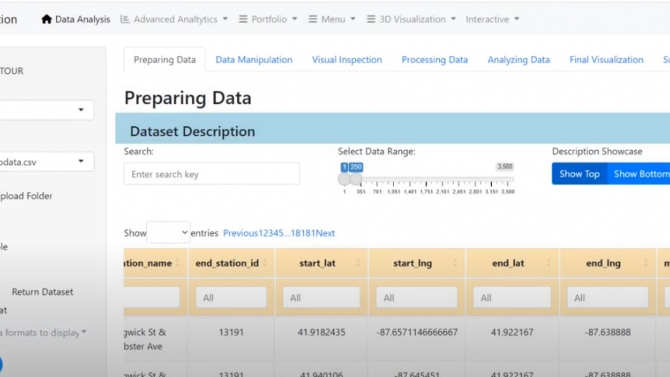The image size is (670, 377).
Task: Open the Show entries count selector
Action: click(168, 233)
